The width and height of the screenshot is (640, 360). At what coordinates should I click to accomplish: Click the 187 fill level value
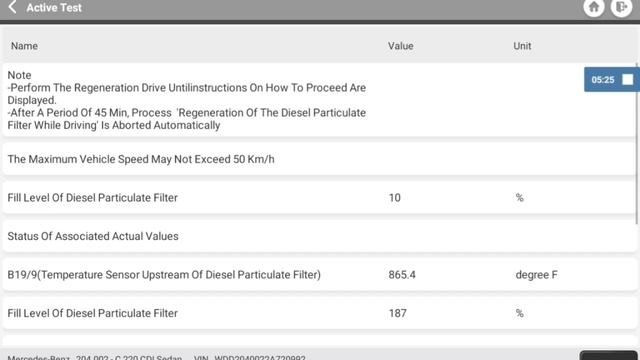(x=397, y=313)
